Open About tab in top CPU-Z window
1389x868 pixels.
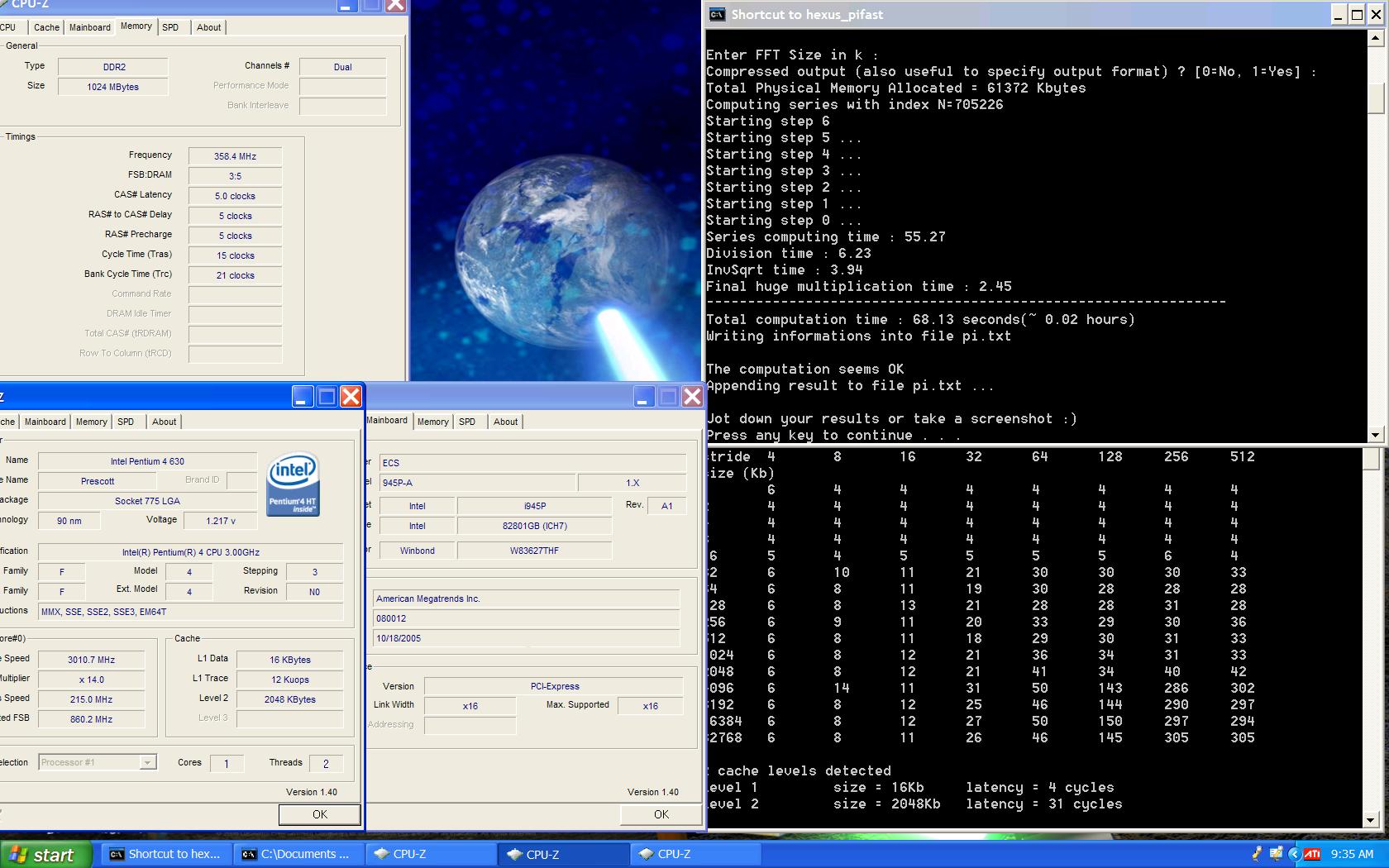pyautogui.click(x=208, y=27)
